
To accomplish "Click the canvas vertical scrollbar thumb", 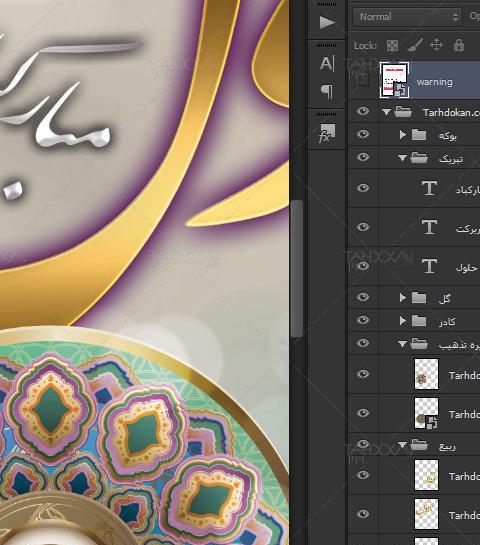I will pyautogui.click(x=296, y=269).
